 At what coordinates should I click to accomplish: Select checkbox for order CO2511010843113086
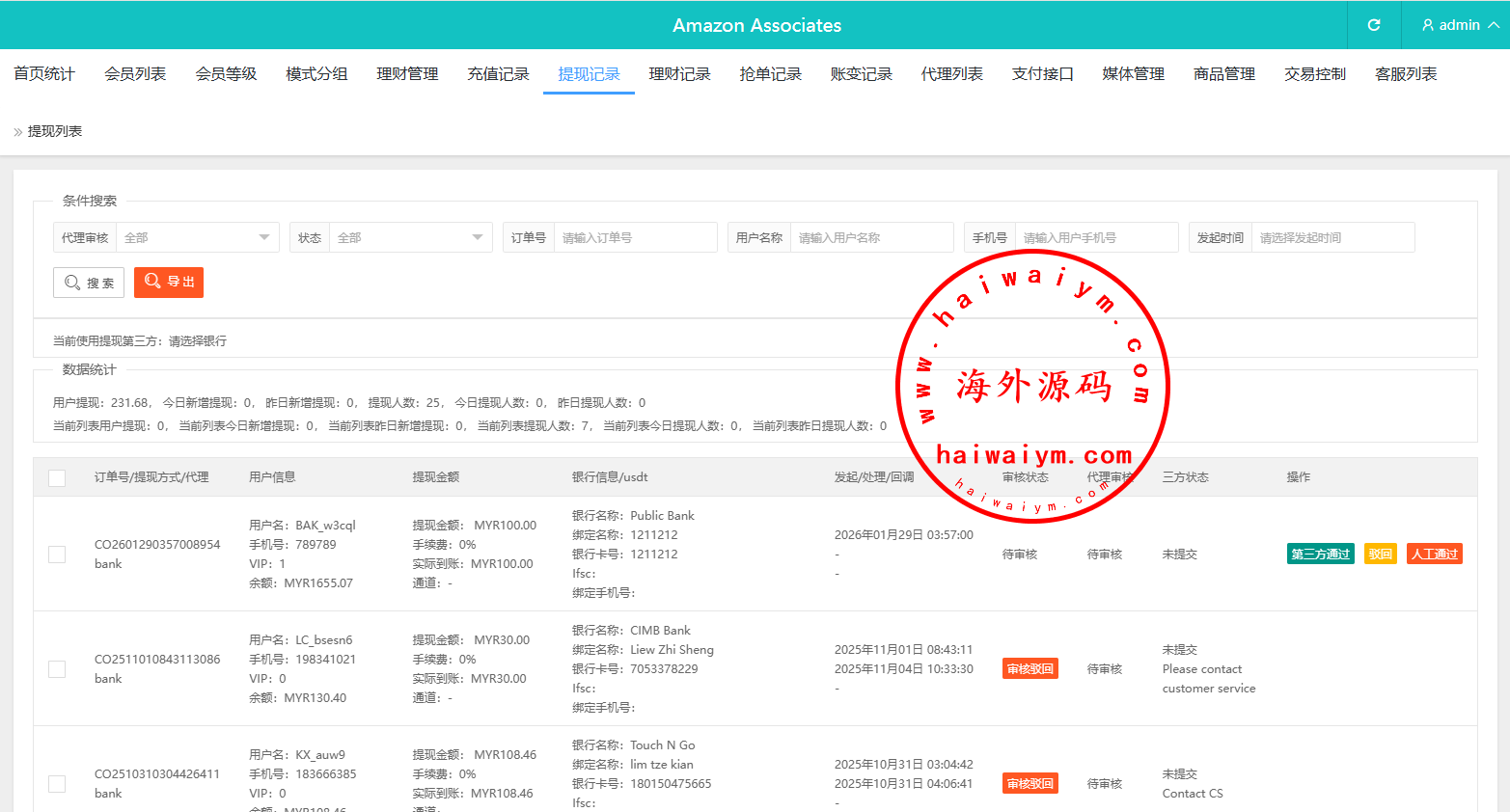click(x=57, y=669)
